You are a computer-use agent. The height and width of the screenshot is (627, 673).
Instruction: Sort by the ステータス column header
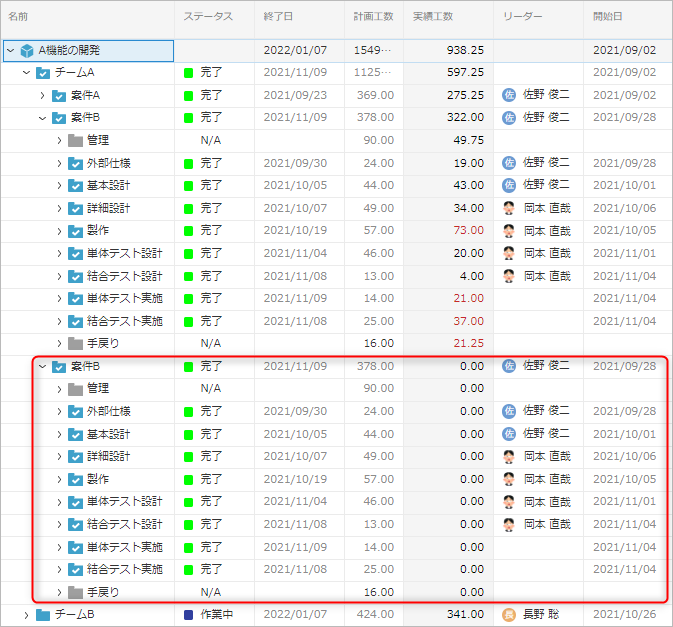[208, 17]
